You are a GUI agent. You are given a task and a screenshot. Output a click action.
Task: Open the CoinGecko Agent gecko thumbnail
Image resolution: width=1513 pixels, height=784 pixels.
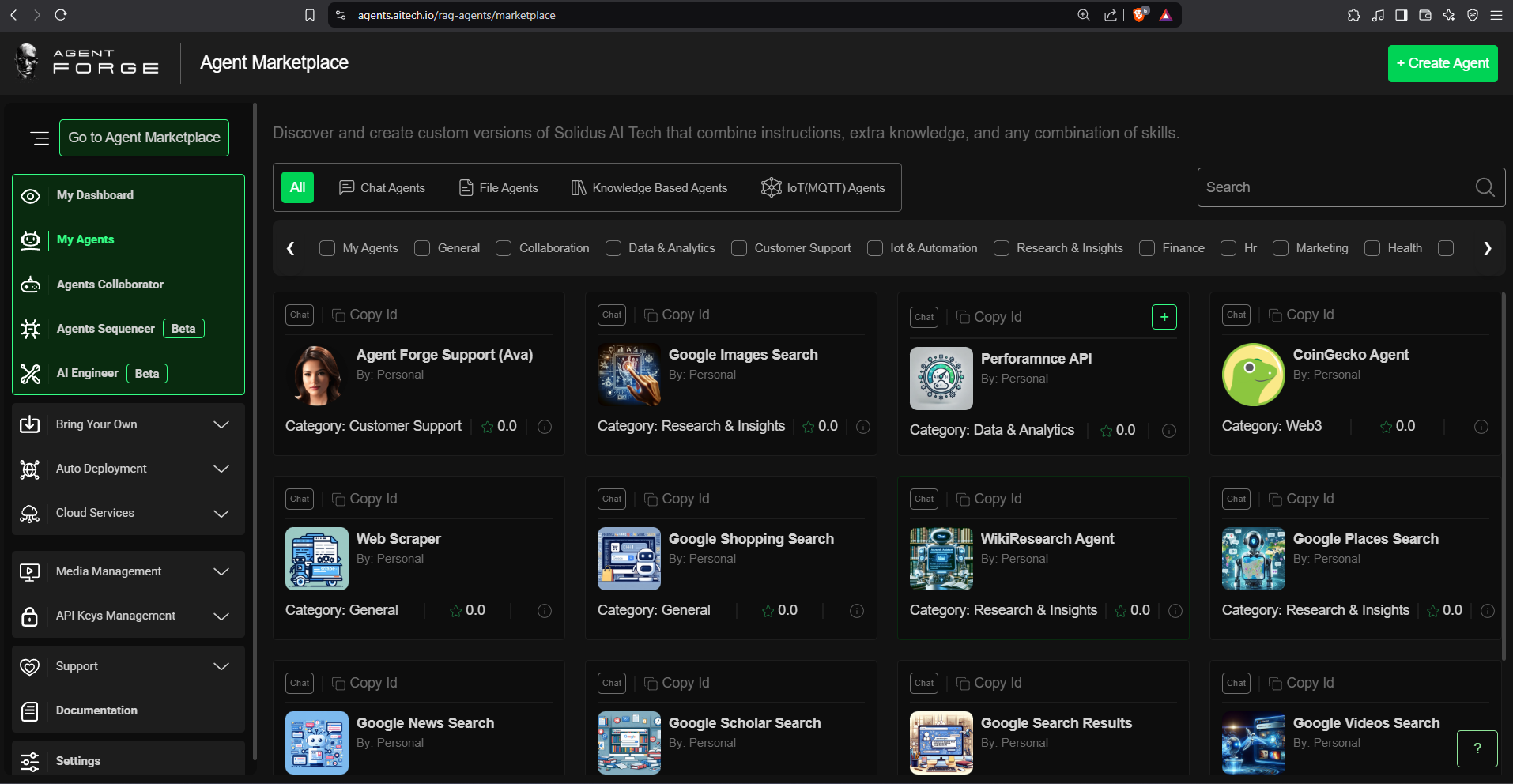pos(1253,375)
